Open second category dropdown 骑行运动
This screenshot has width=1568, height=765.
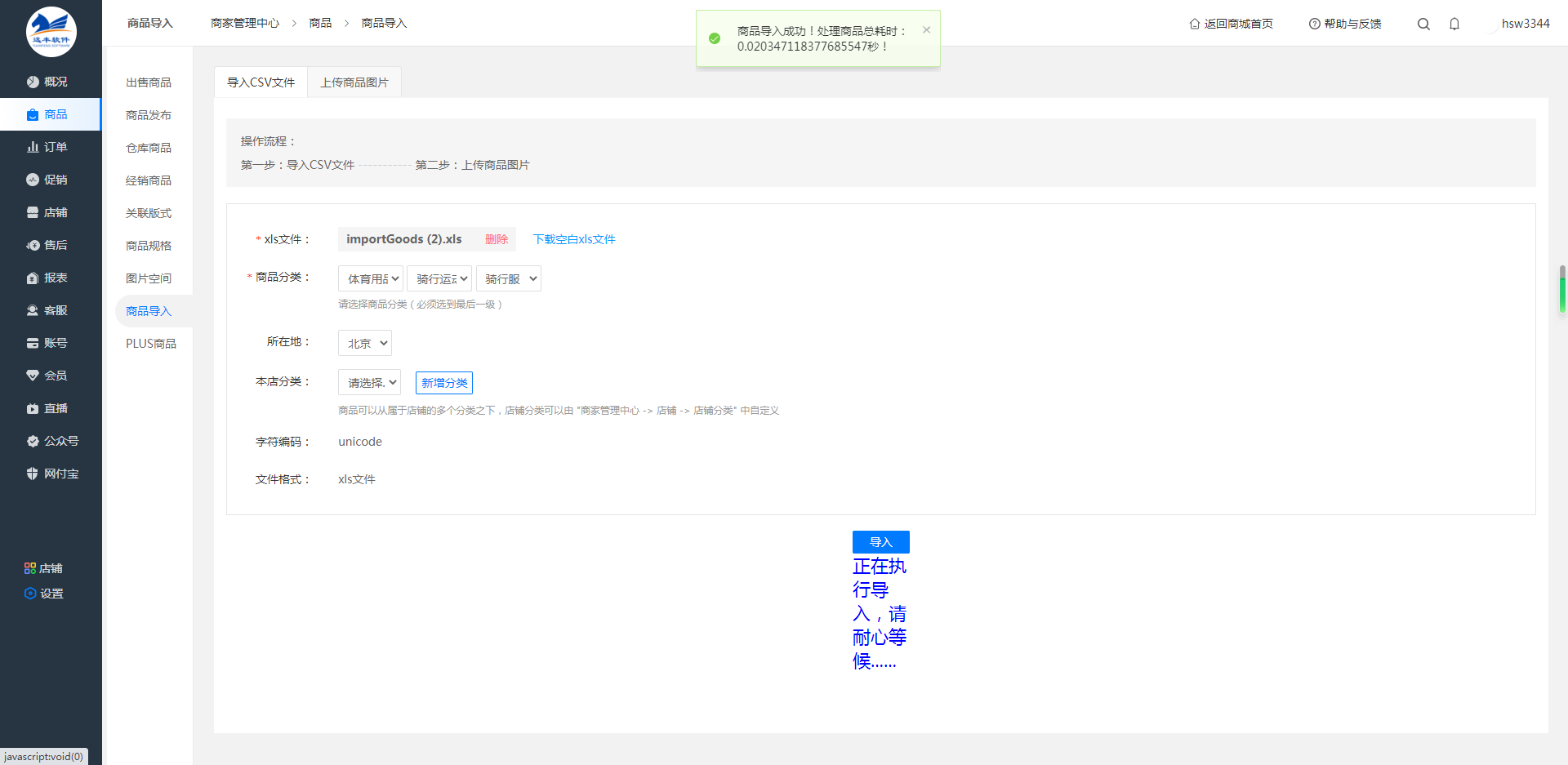439,278
